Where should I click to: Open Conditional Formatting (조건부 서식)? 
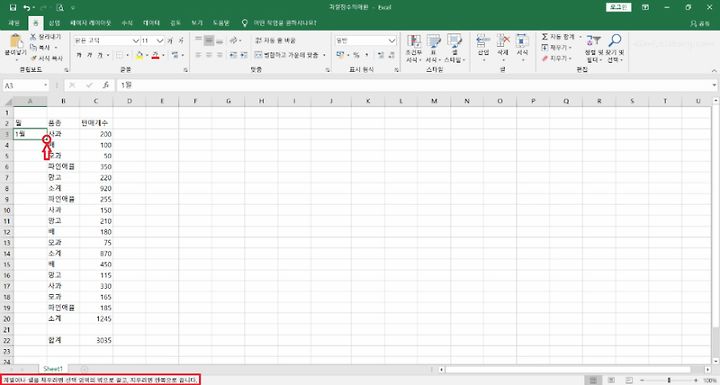pos(414,48)
